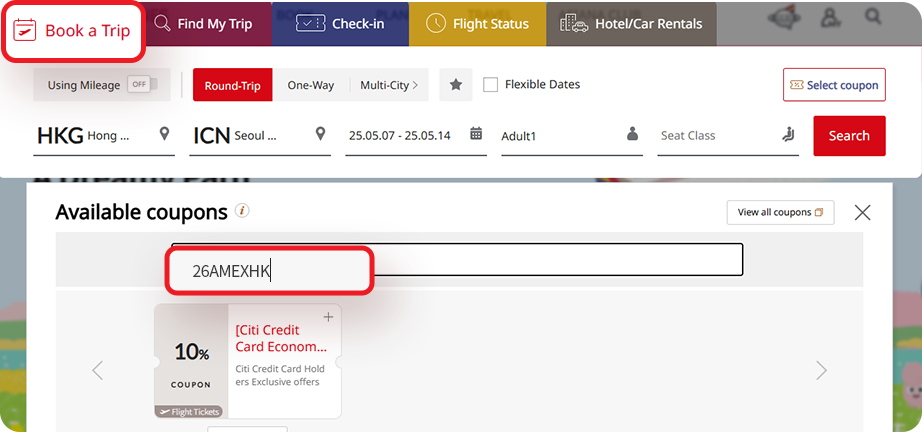Click the View all coupons button

tap(779, 212)
